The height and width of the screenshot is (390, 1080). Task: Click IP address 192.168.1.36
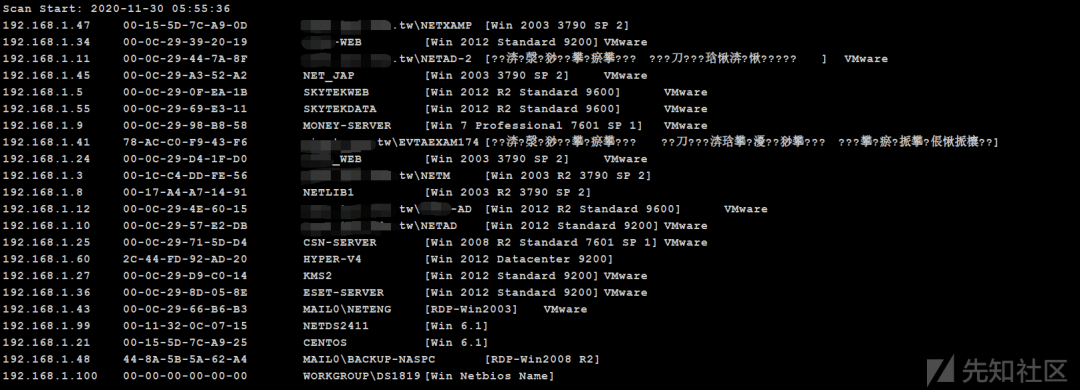[x=46, y=292]
